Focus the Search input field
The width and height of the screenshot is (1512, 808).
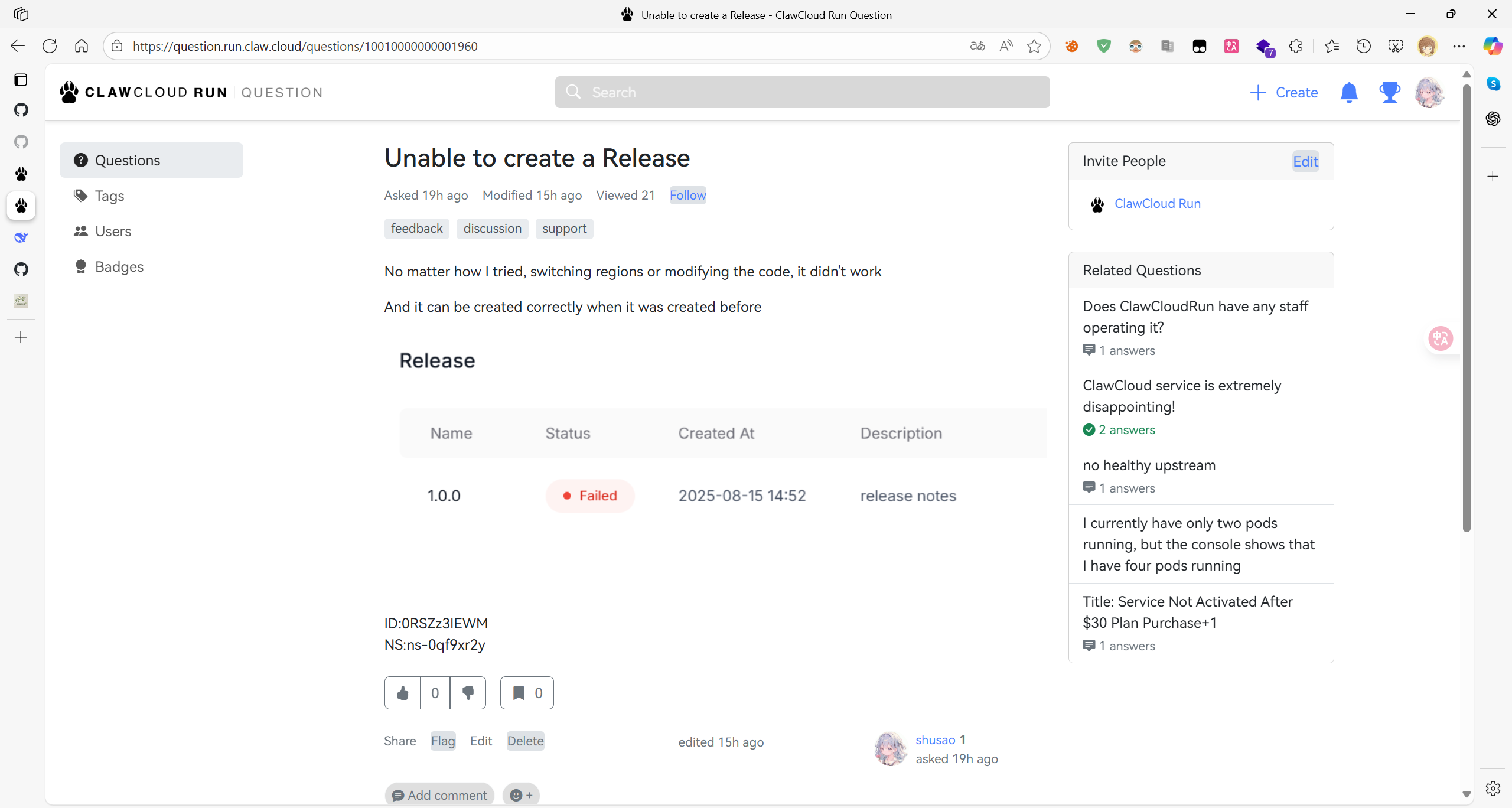[x=802, y=93]
